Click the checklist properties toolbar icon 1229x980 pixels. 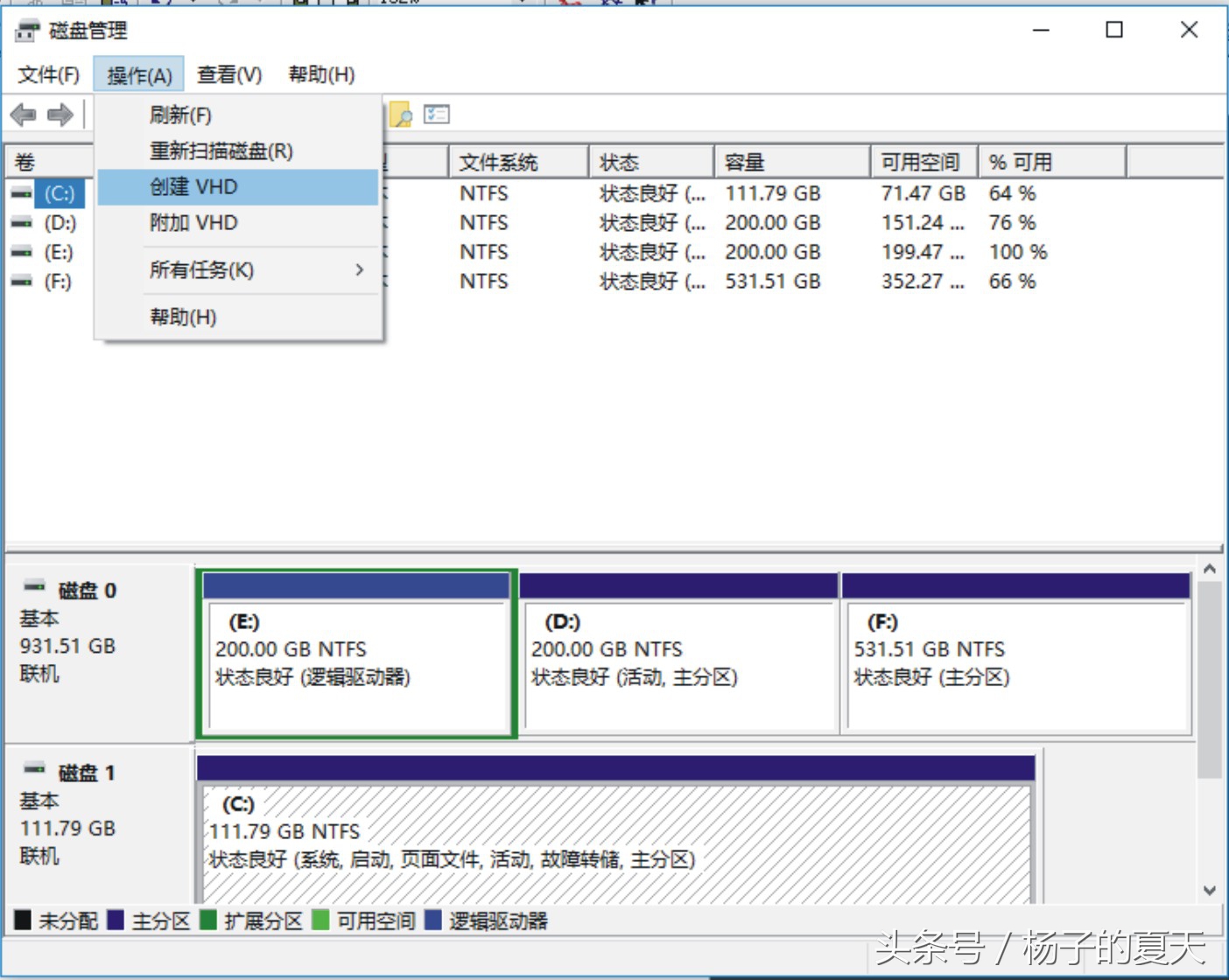(x=437, y=115)
